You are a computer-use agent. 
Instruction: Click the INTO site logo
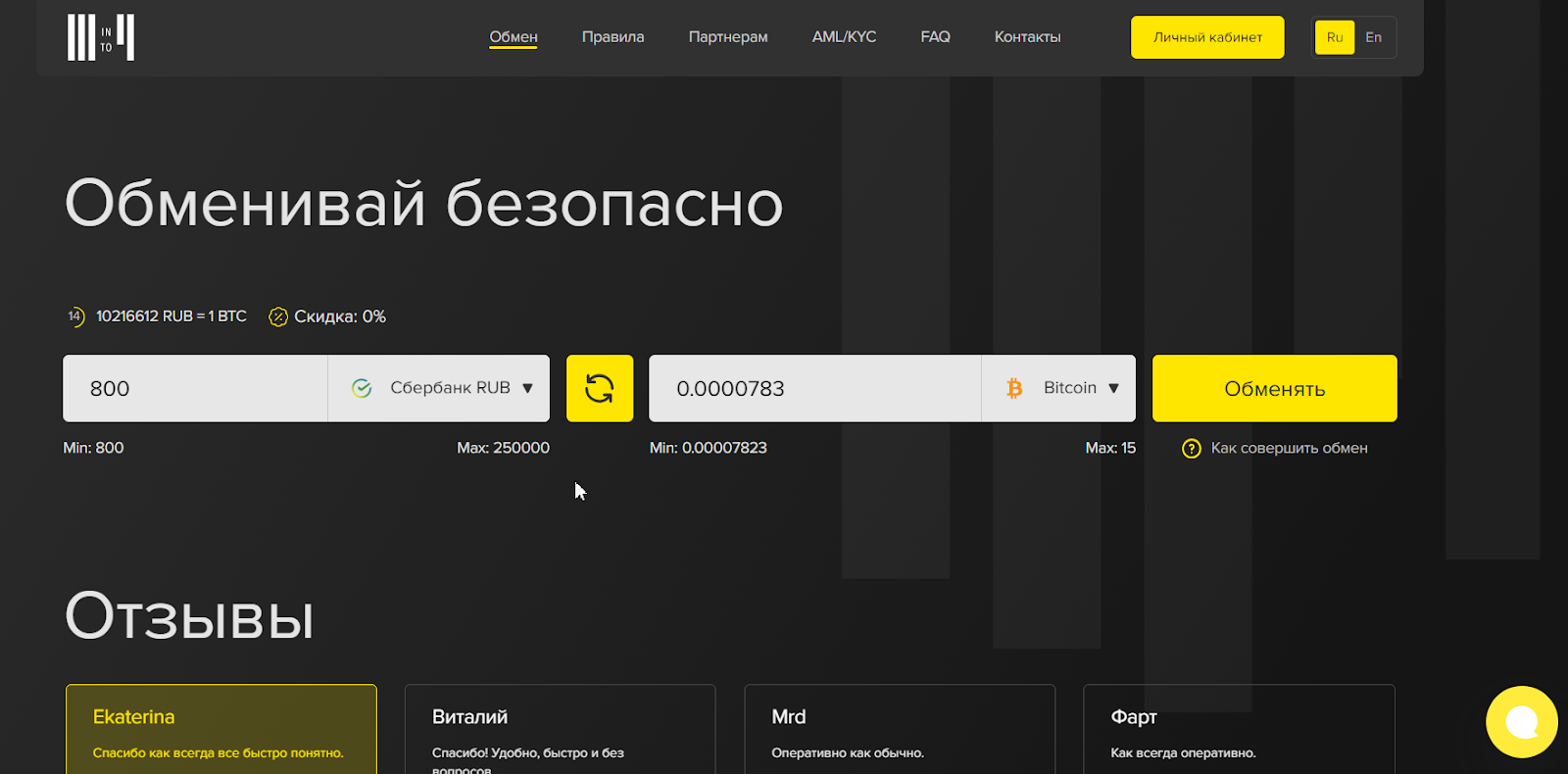(100, 37)
